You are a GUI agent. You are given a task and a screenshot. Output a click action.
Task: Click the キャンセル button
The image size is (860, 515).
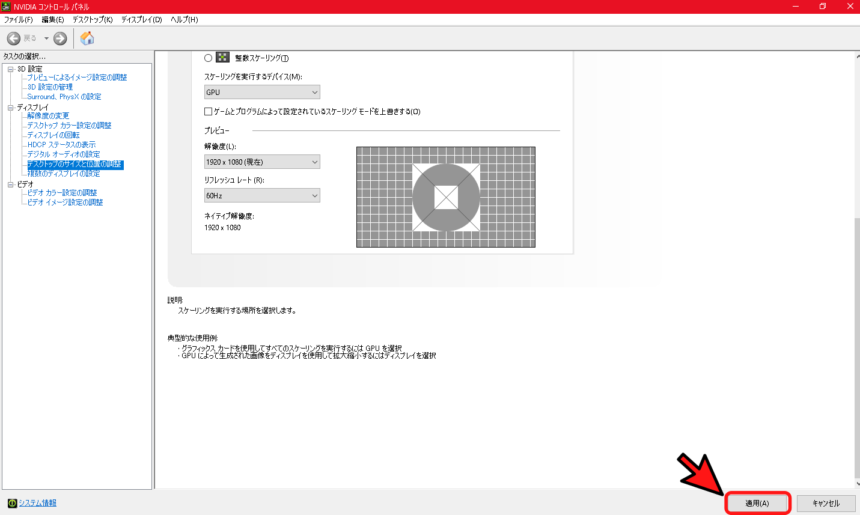[x=826, y=503]
